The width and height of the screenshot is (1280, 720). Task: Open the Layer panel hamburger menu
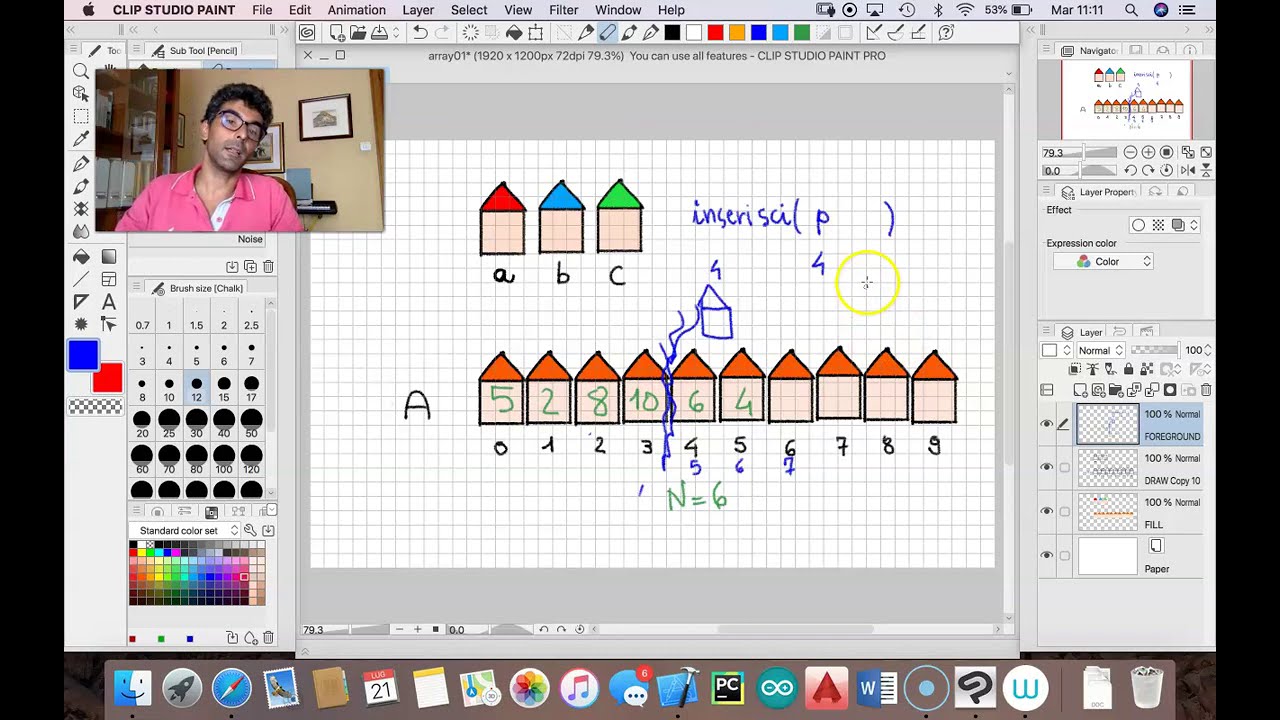pyautogui.click(x=1047, y=332)
